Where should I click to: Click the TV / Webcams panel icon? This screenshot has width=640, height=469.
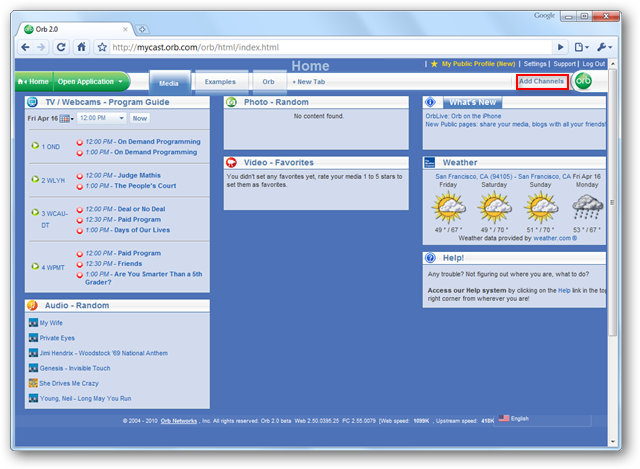click(32, 102)
